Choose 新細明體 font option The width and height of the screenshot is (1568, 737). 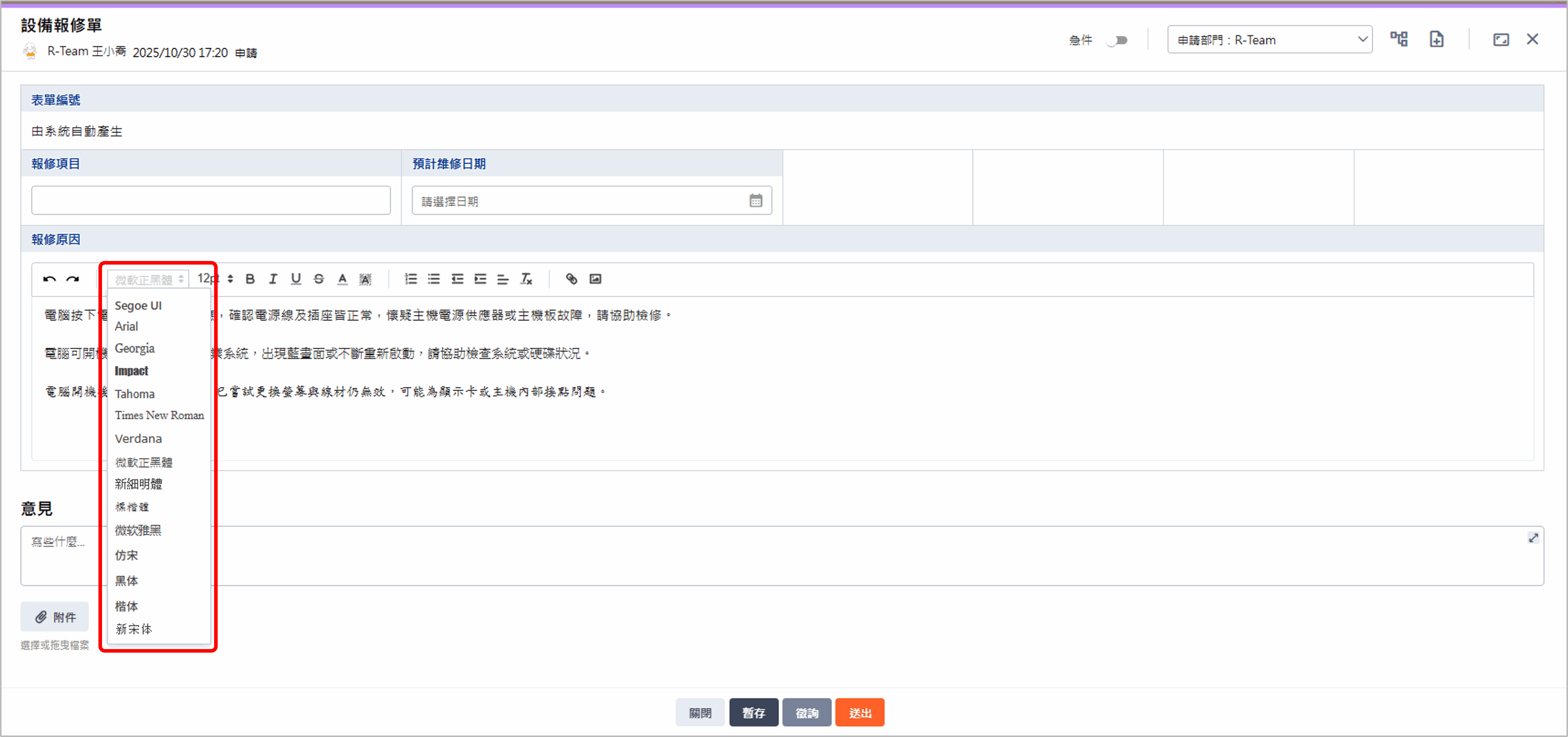pos(139,484)
